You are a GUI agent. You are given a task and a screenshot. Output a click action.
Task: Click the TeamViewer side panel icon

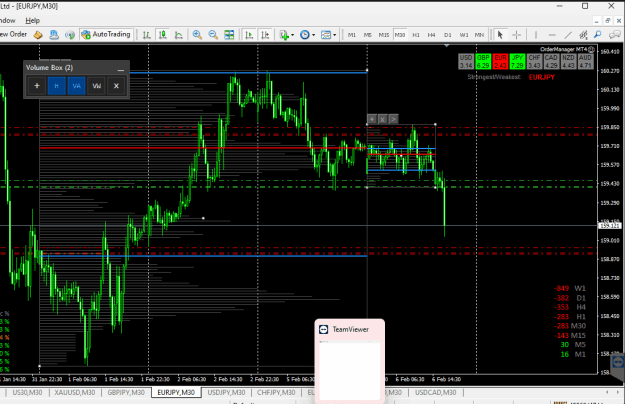[618, 363]
